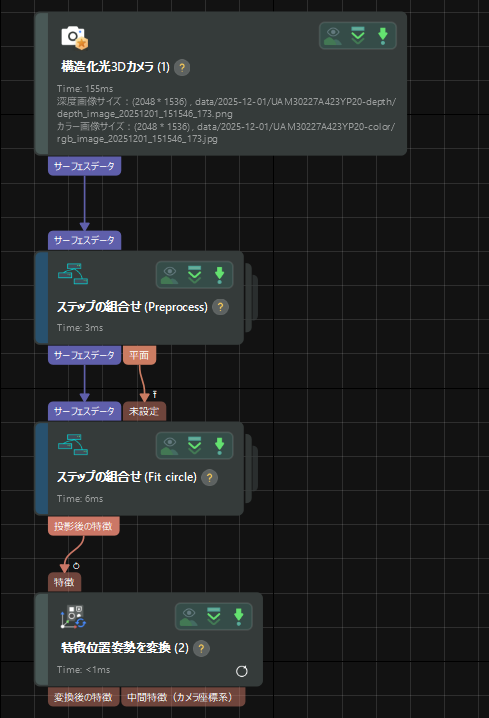Expand the Fit circle node side handle
Viewport: 489px width, 718px height.
point(251,468)
